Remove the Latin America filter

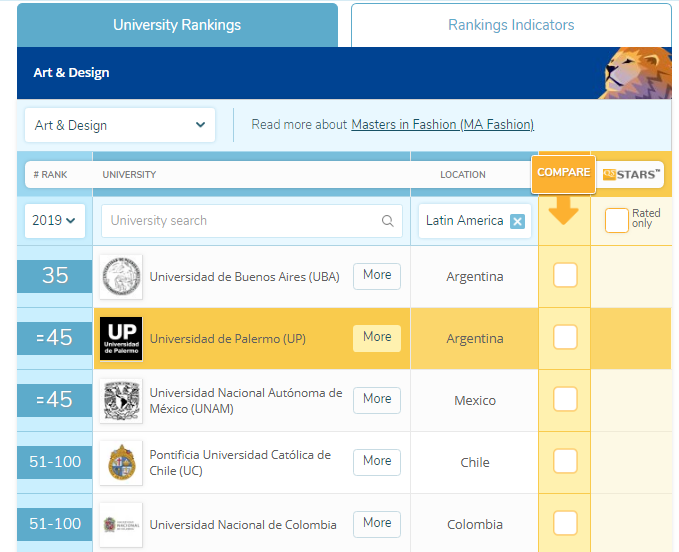(x=517, y=221)
